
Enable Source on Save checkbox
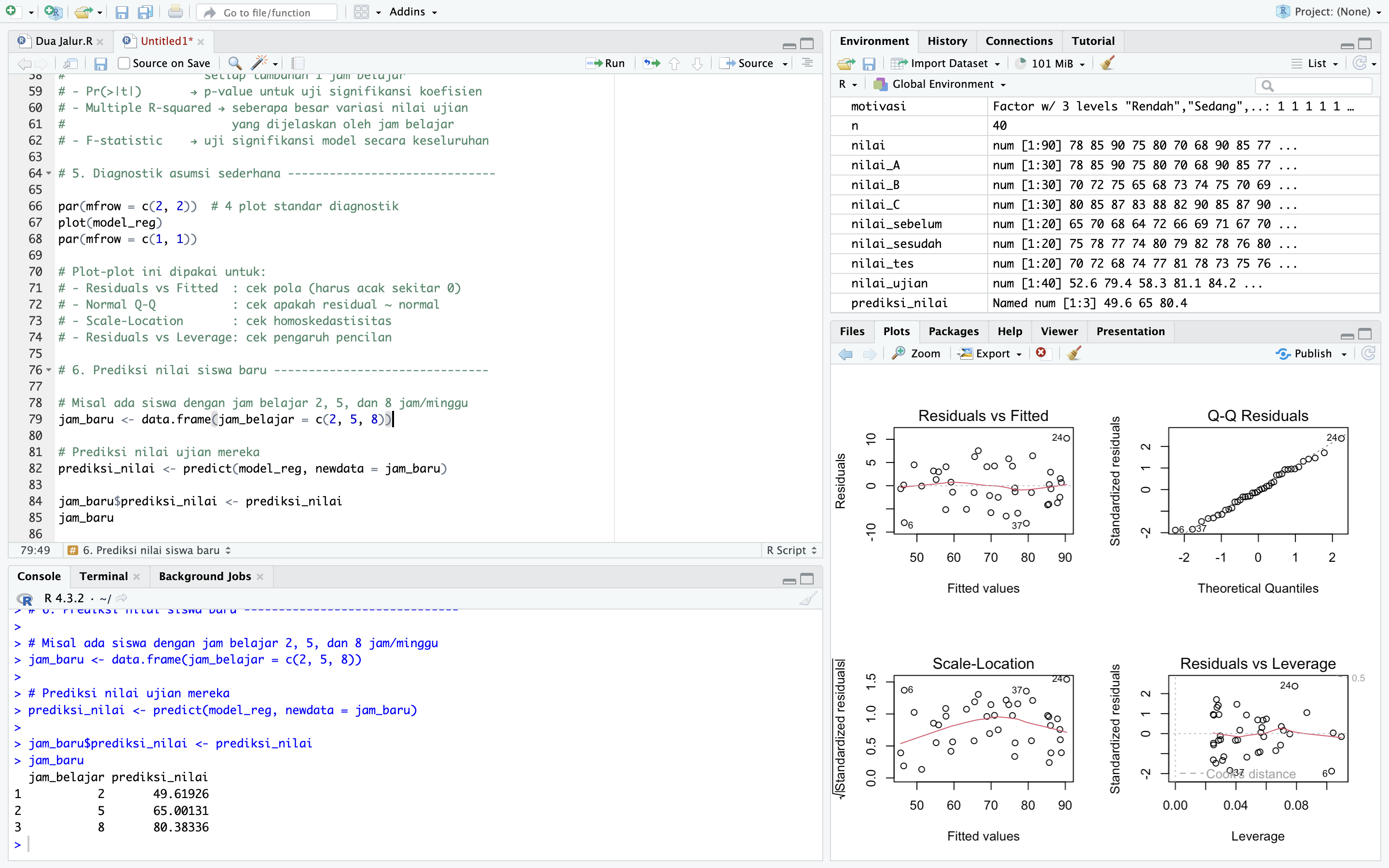pos(123,64)
